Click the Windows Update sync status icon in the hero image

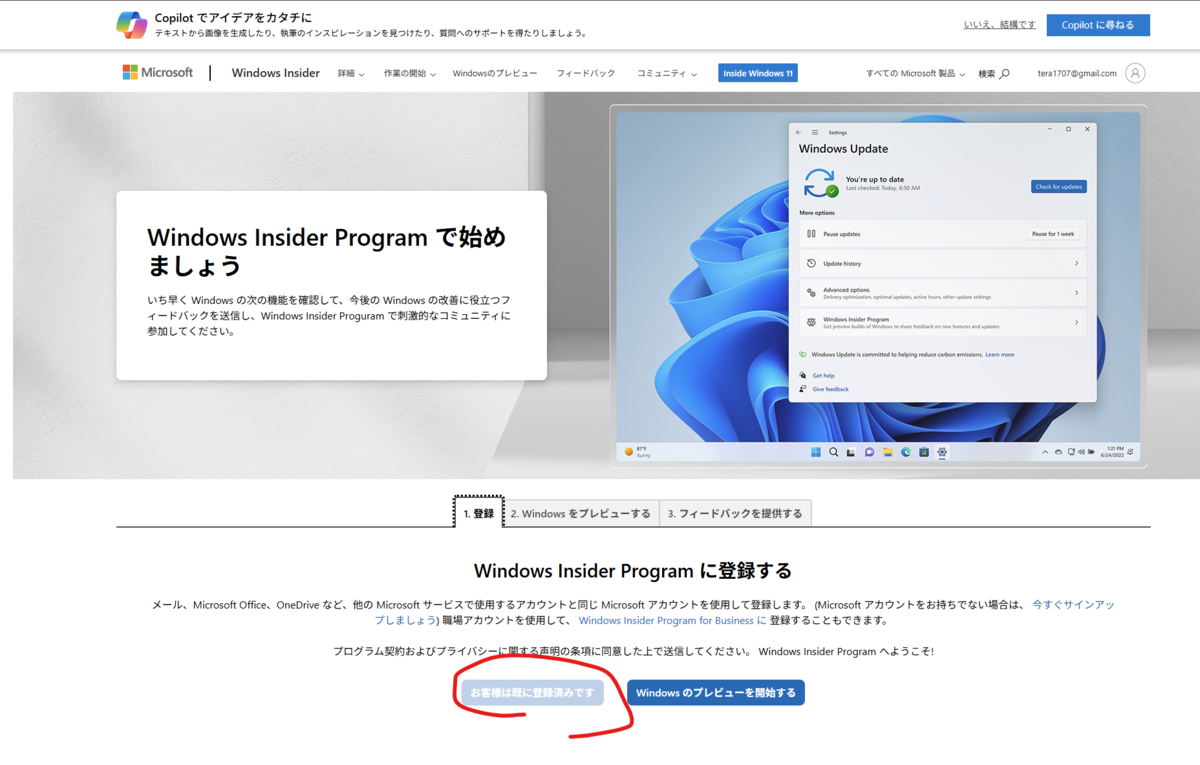tap(820, 183)
